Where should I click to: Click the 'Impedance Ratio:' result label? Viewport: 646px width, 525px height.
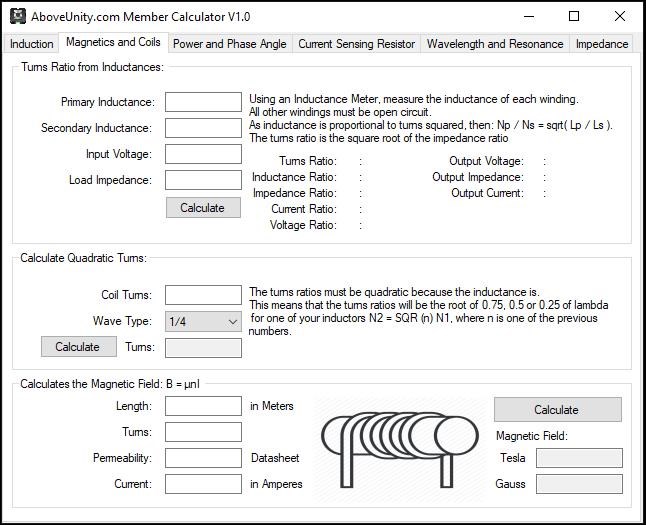point(295,193)
